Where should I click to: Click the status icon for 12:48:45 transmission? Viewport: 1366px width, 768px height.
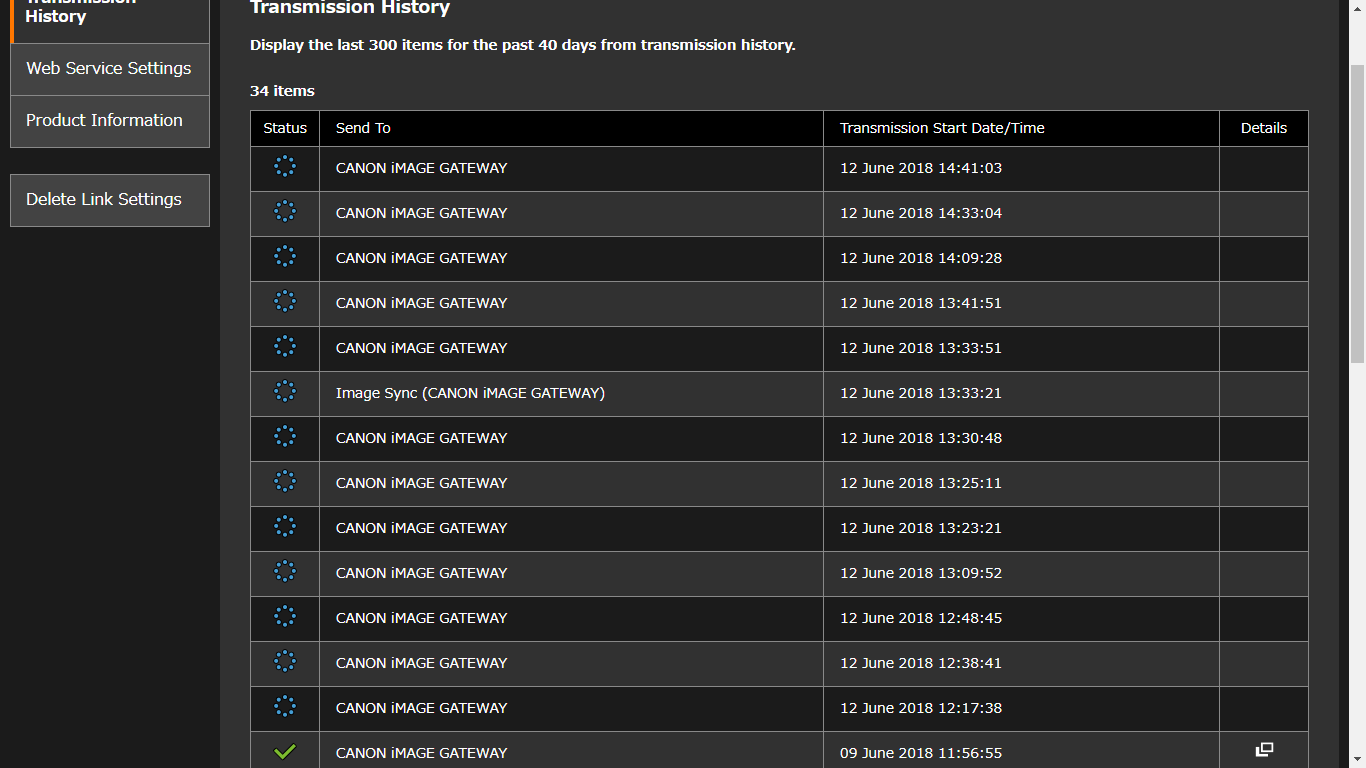285,617
